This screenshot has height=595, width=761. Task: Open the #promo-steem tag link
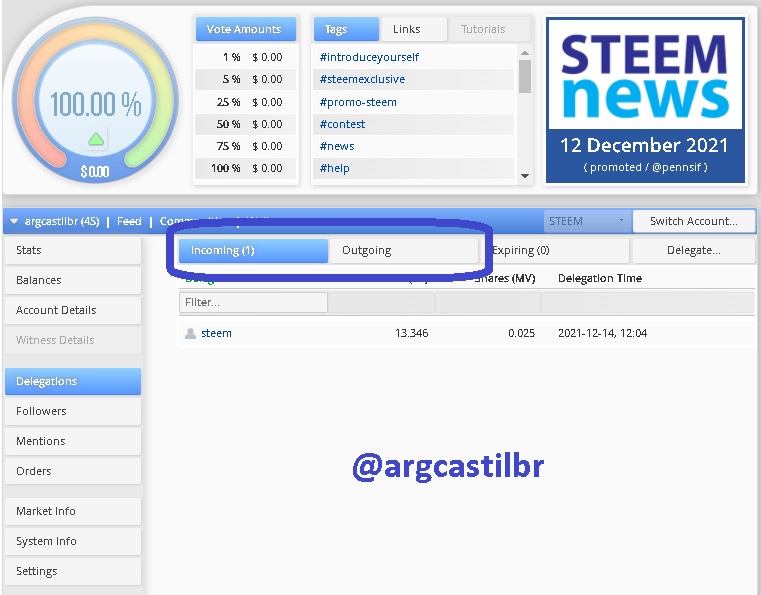(358, 102)
